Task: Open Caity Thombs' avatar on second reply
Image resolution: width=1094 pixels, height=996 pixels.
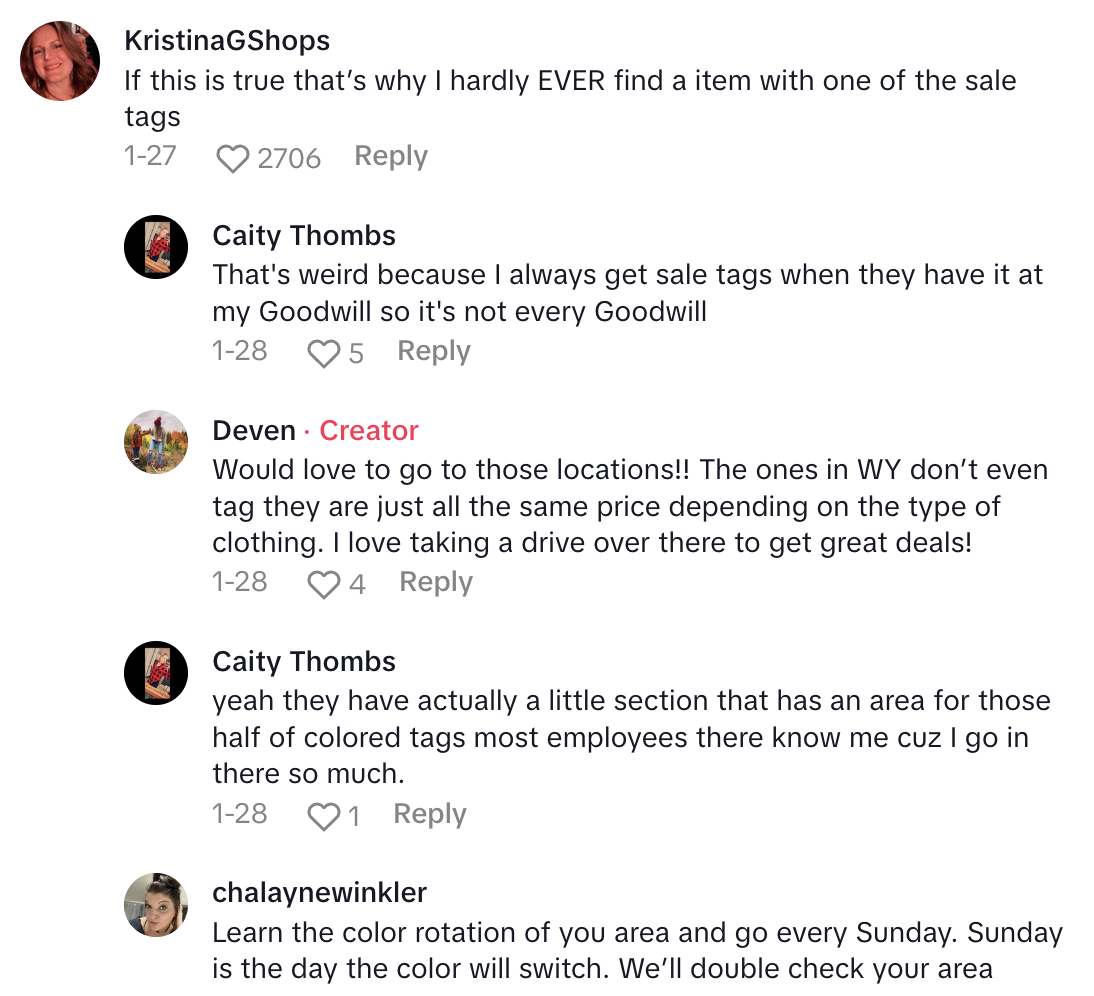Action: click(x=156, y=672)
